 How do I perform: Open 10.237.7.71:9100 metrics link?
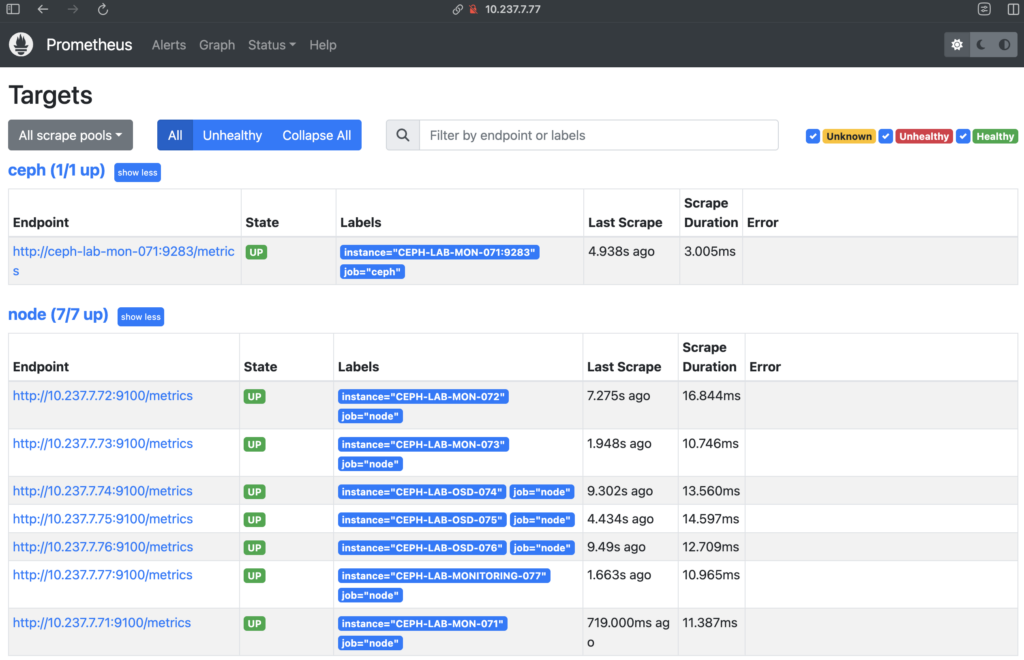click(102, 623)
